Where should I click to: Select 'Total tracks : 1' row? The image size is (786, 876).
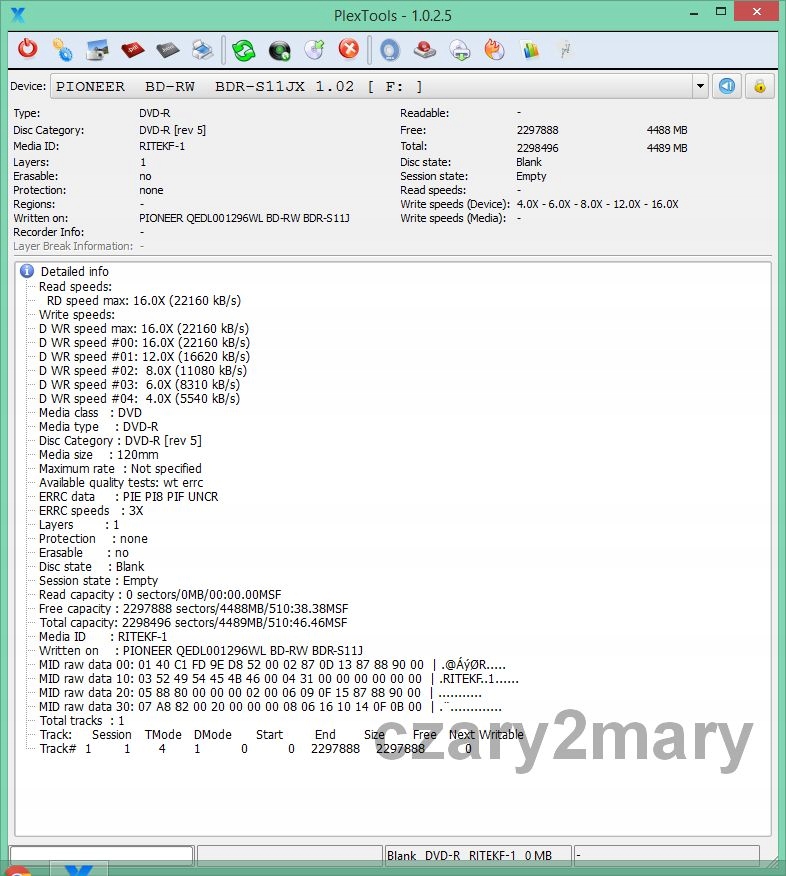pyautogui.click(x=82, y=721)
